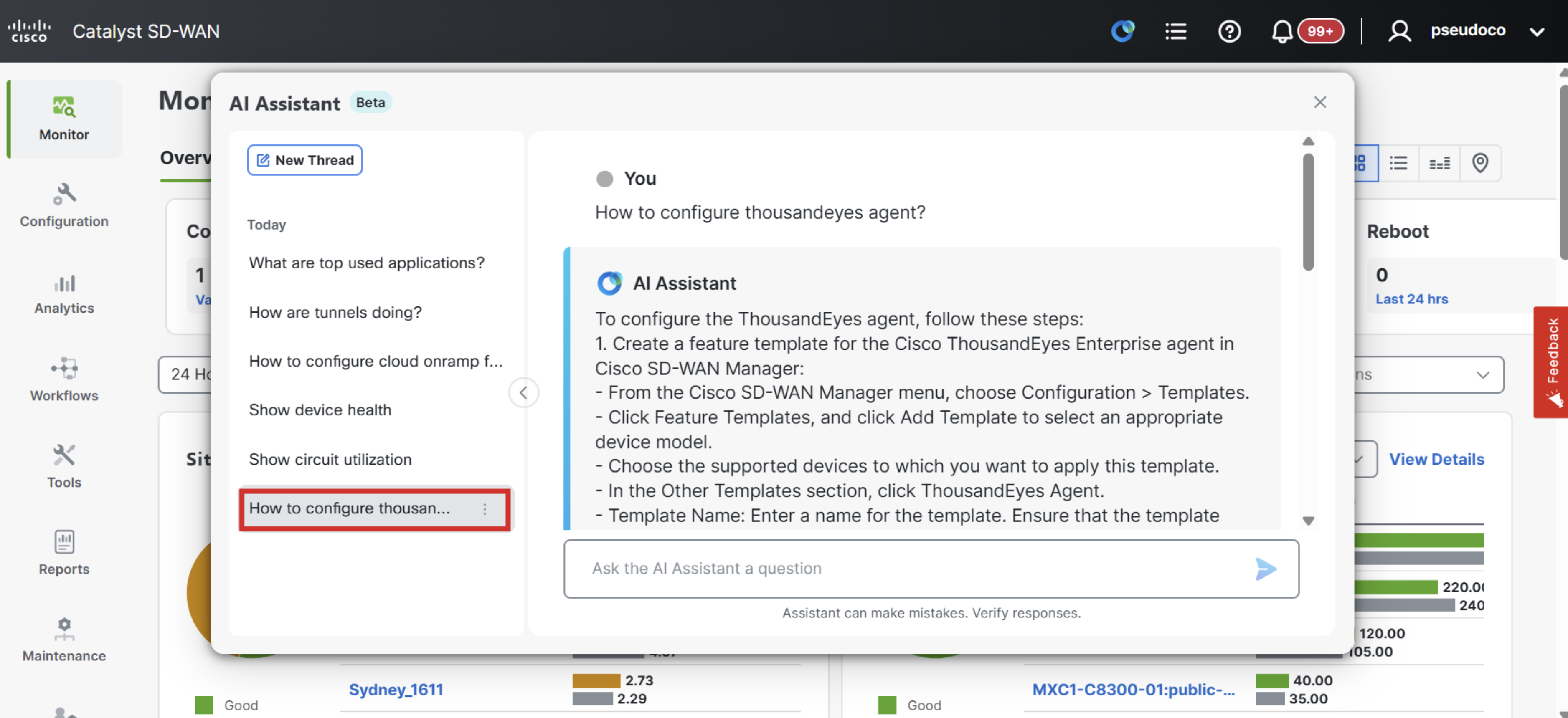The image size is (1568, 718).
Task: Open thread 'What are top used applications?'
Action: [x=366, y=263]
